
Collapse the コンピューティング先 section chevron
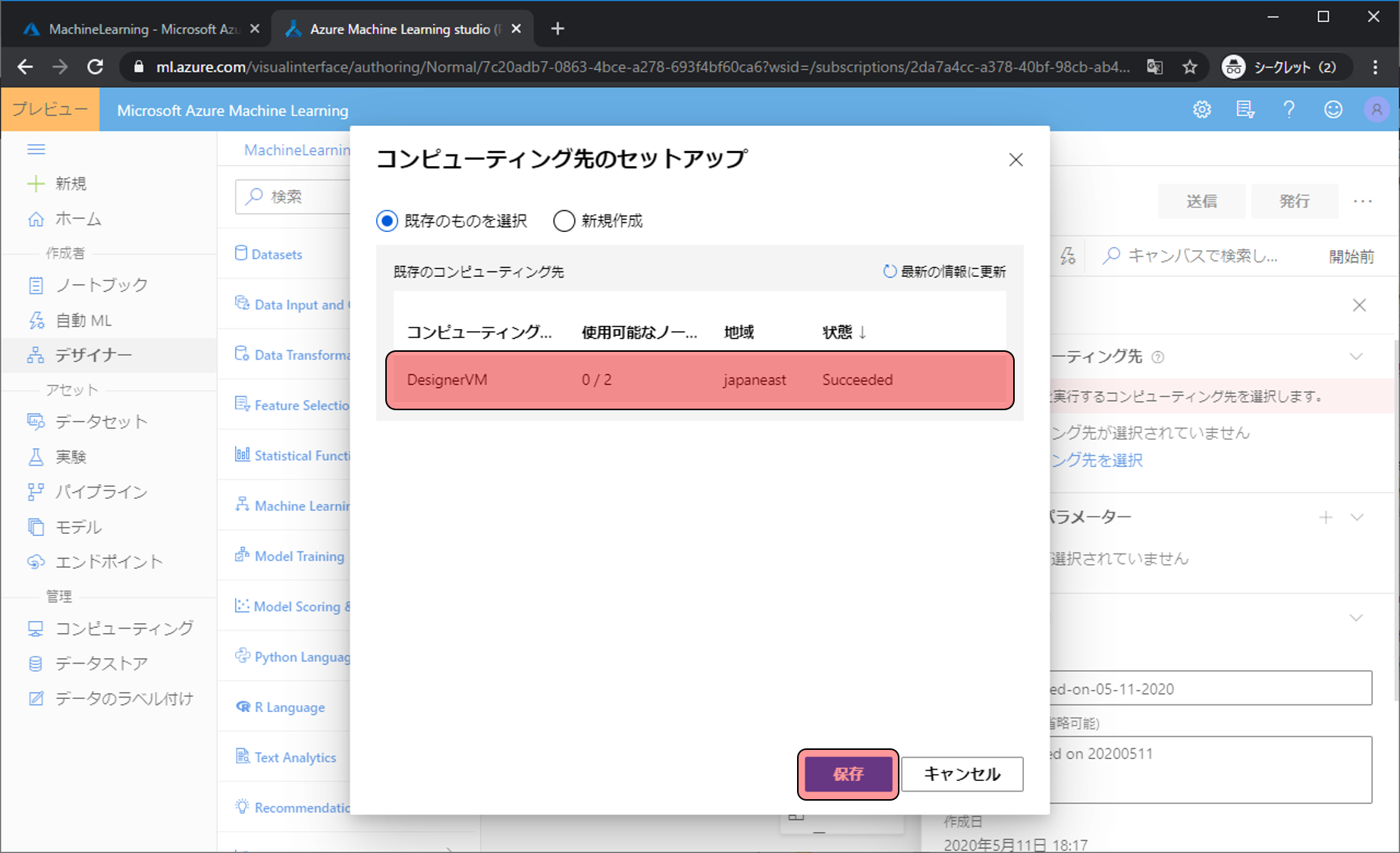pyautogui.click(x=1356, y=356)
